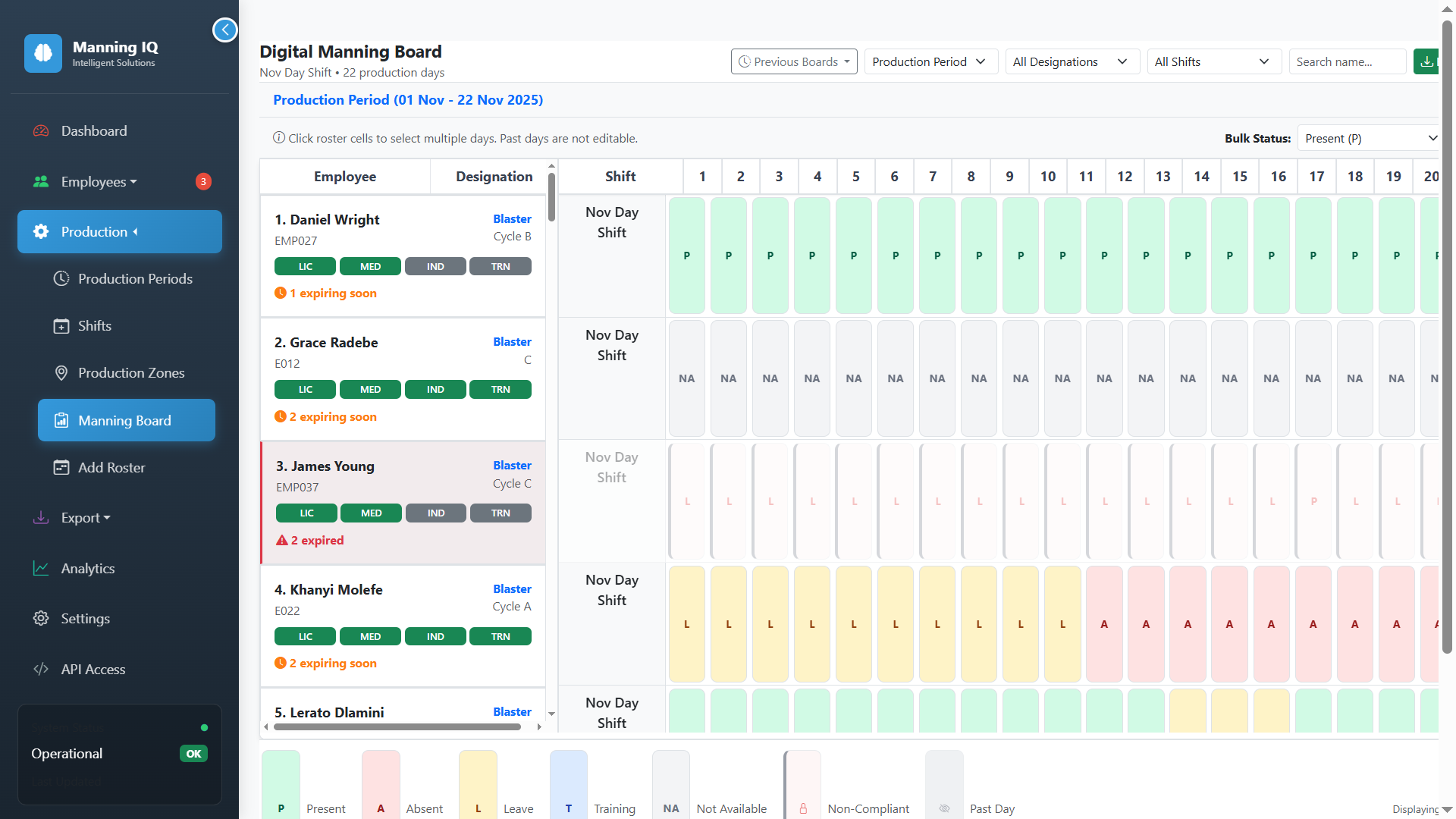The height and width of the screenshot is (819, 1456).
Task: Open the Blaster link for Grace Radebe
Action: (513, 341)
